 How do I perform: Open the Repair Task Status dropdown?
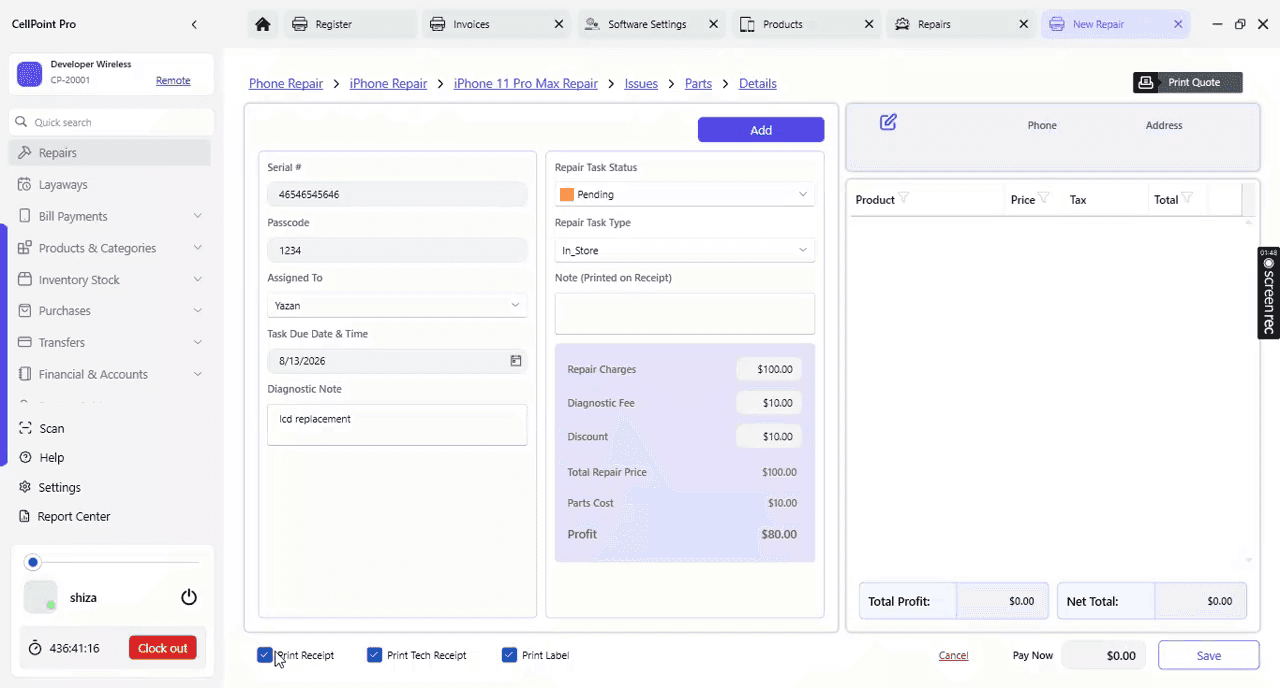[685, 194]
